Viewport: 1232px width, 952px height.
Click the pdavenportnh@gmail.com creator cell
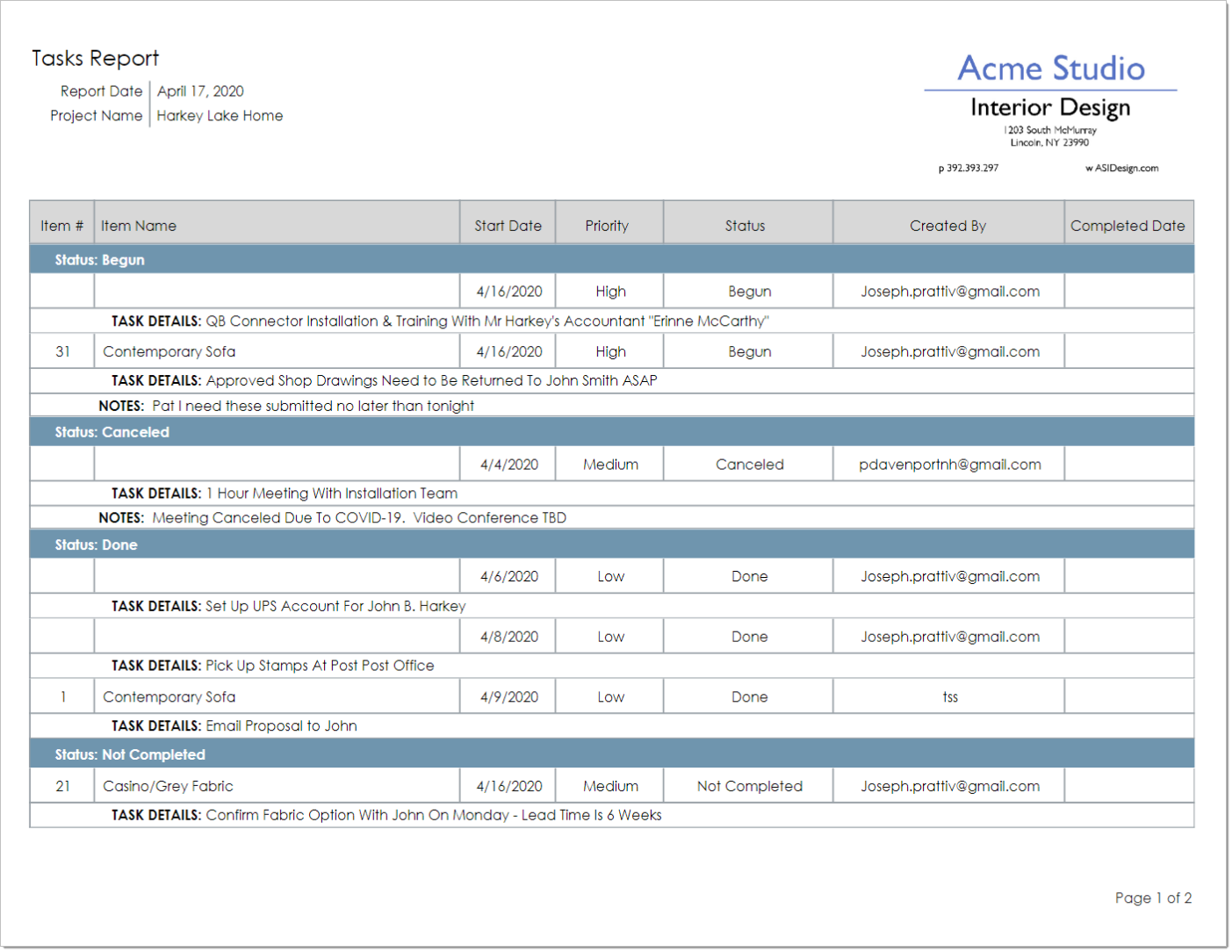(949, 465)
